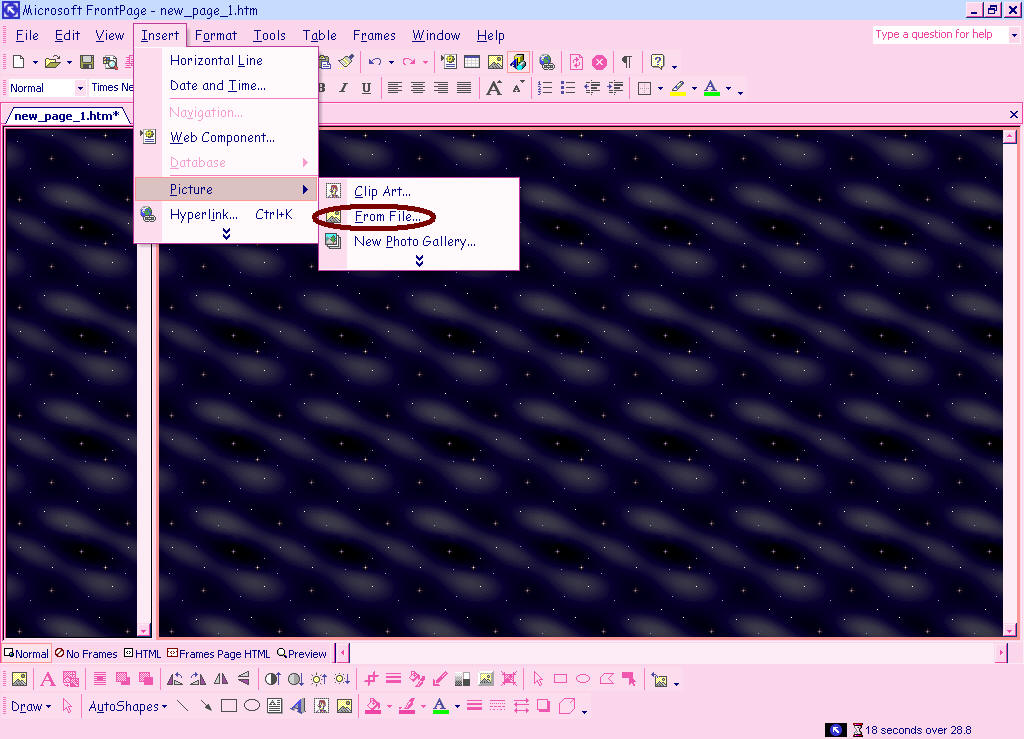Click the Crop tool icon

click(371, 679)
